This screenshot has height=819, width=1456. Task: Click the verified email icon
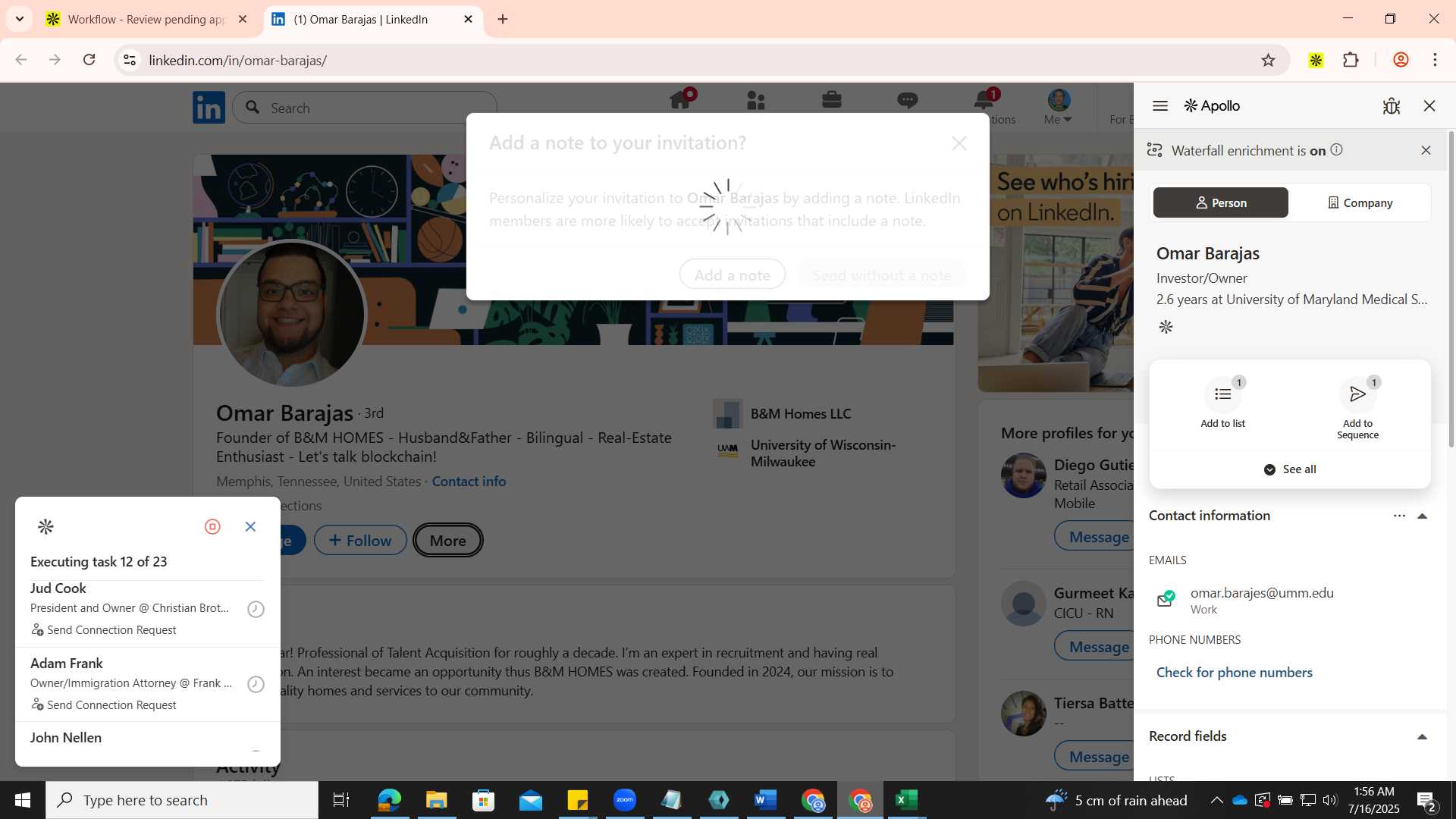coord(1166,599)
